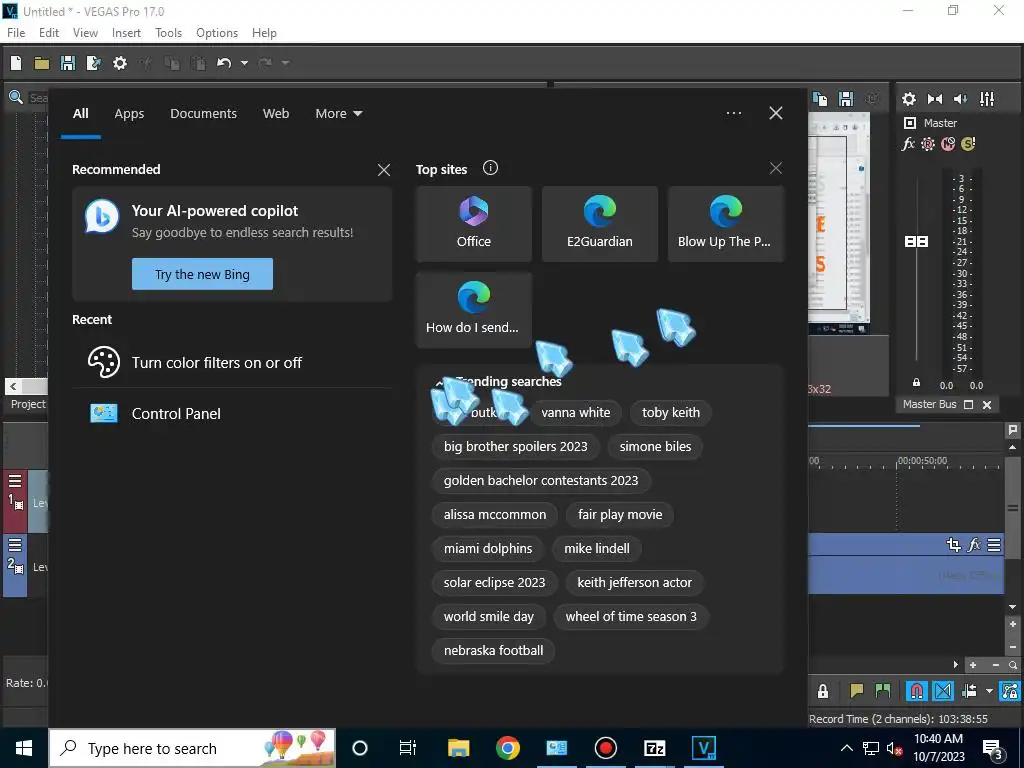1024x768 pixels.
Task: Click the Insert Marker flag icon
Action: point(856,690)
